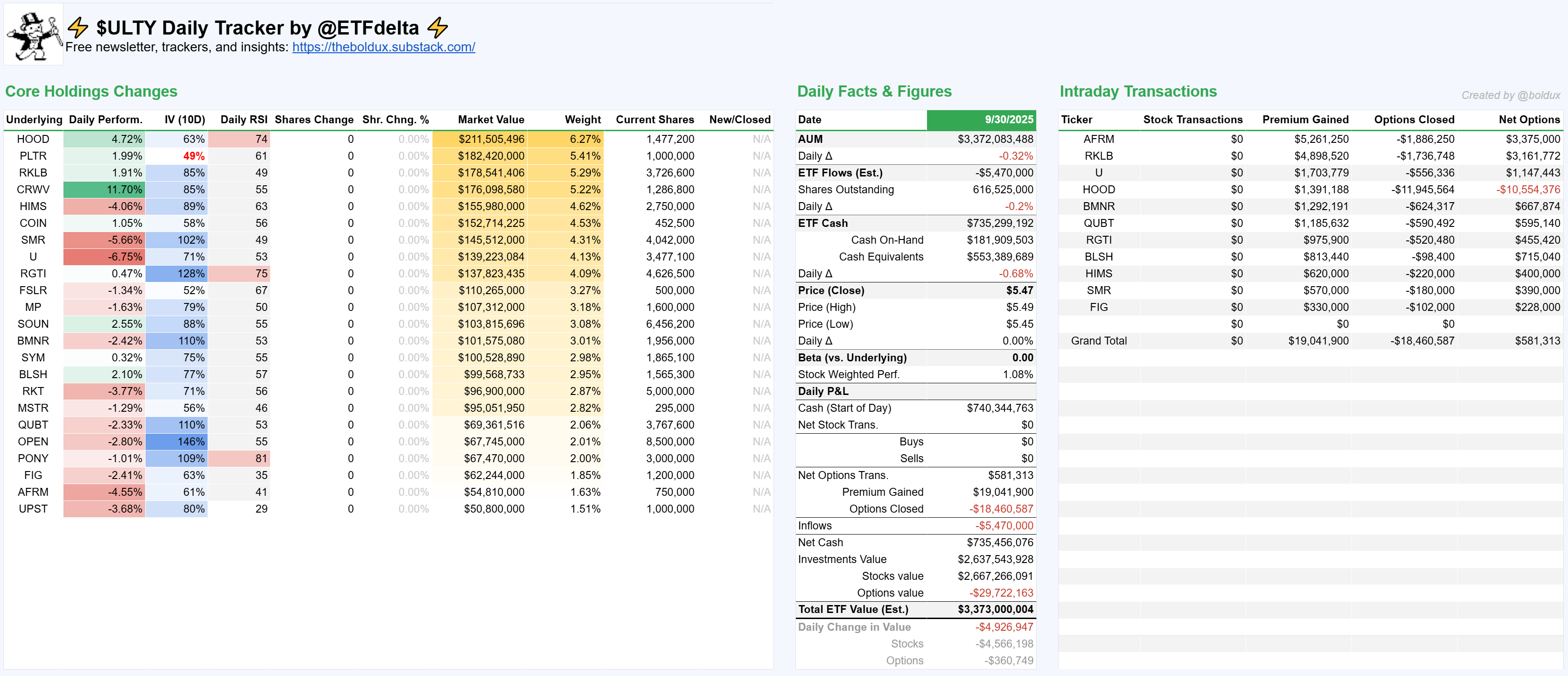Click the Total ETF Value (Est.) row label
Screen dimensions: 1568x676
pyautogui.click(x=853, y=610)
